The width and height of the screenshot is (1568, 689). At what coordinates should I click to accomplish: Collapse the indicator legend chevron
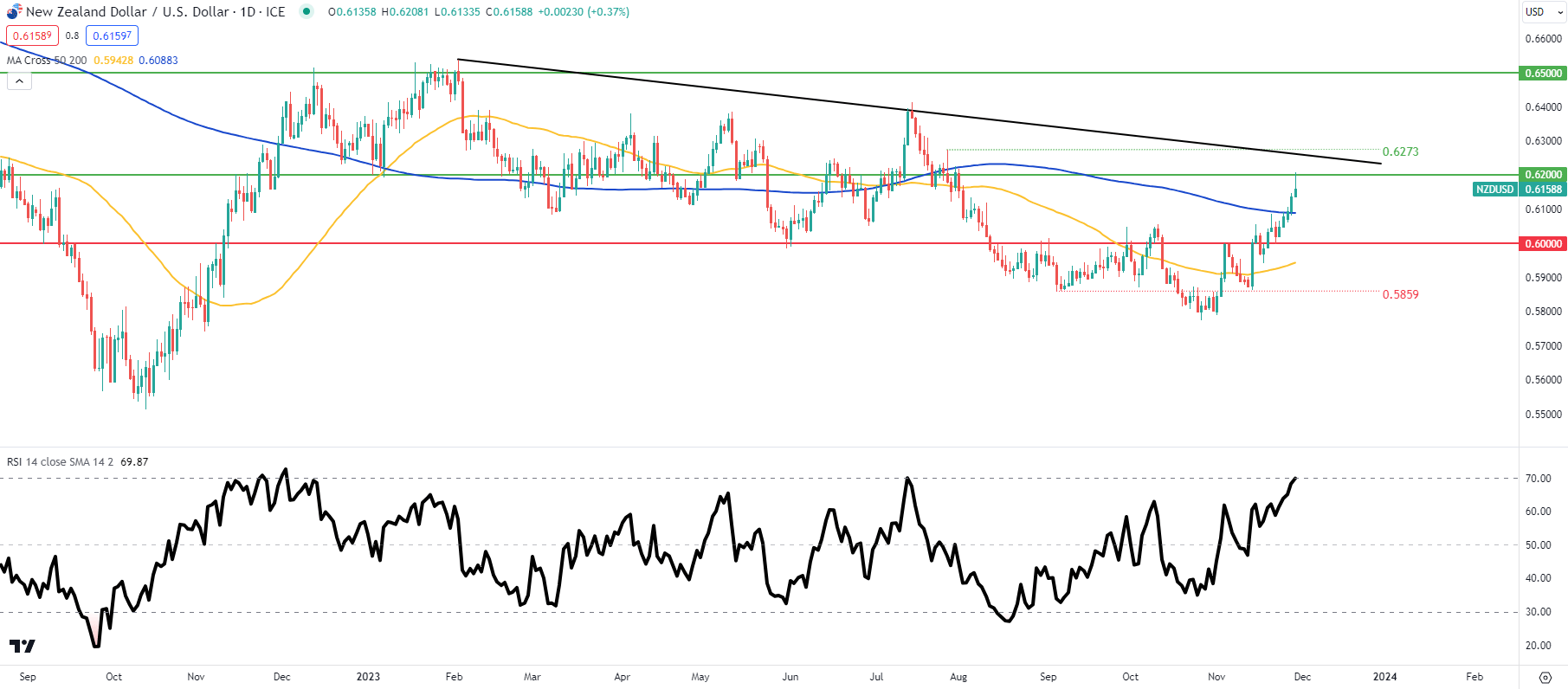point(19,80)
